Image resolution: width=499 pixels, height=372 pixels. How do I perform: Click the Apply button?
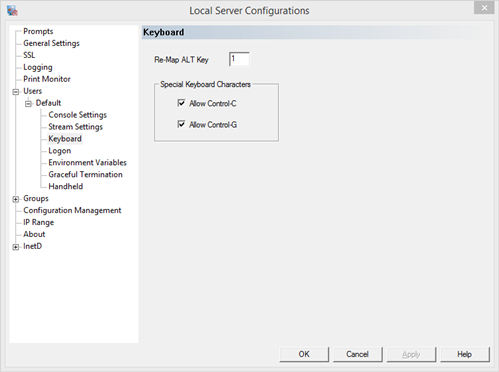click(411, 354)
